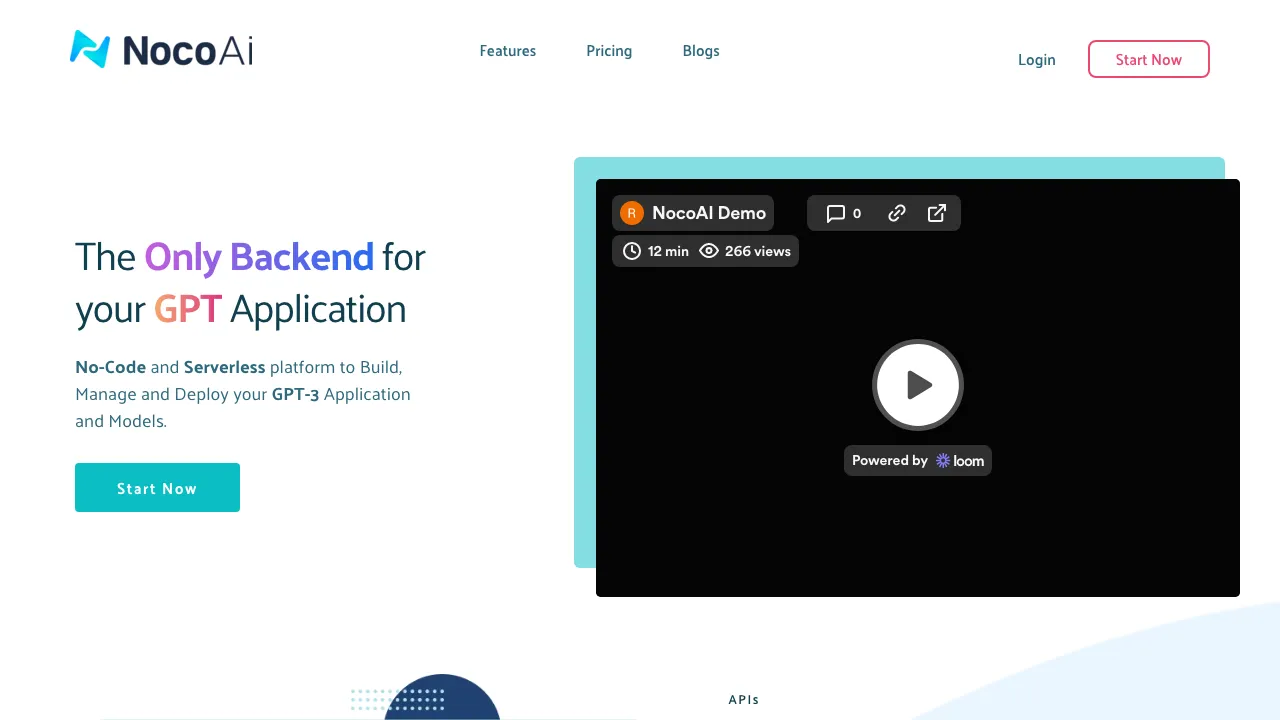Click the APIs heading text
1280x720 pixels.
coord(744,700)
